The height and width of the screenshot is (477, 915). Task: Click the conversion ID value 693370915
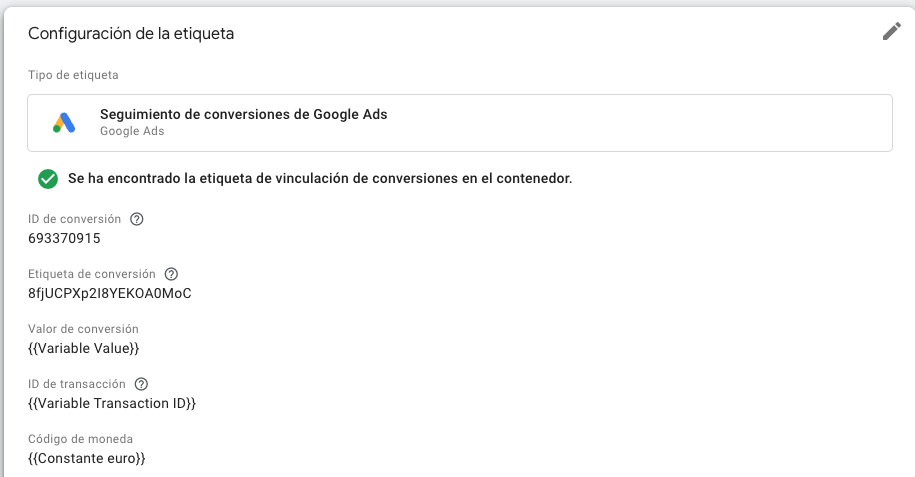click(x=64, y=238)
